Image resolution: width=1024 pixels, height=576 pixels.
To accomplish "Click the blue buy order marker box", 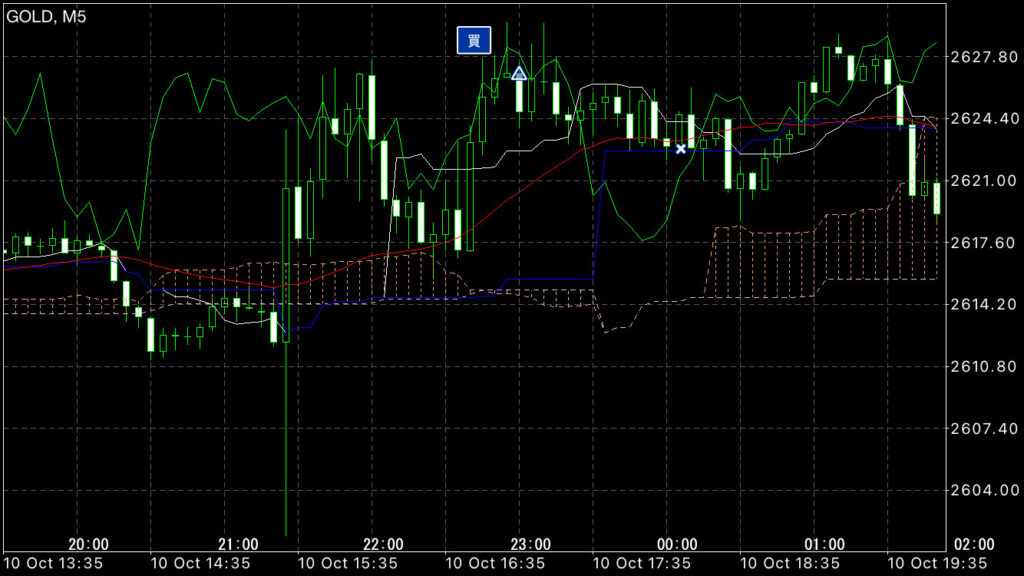I will point(473,40).
